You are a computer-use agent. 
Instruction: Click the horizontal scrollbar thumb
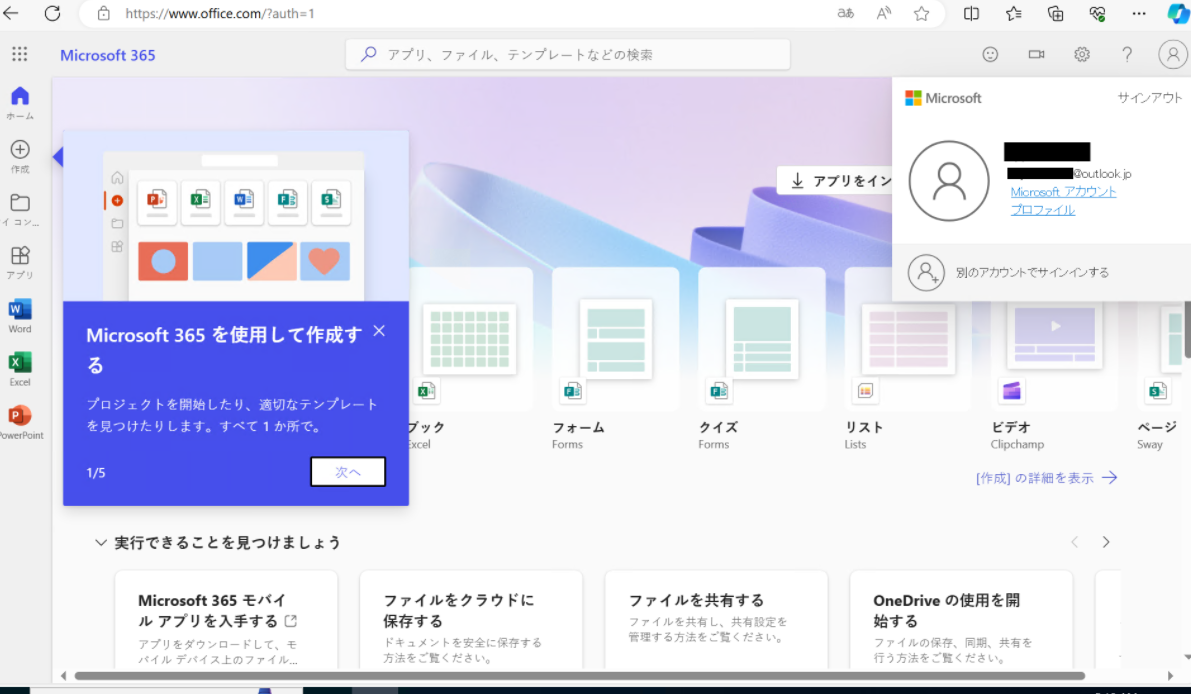[580, 676]
